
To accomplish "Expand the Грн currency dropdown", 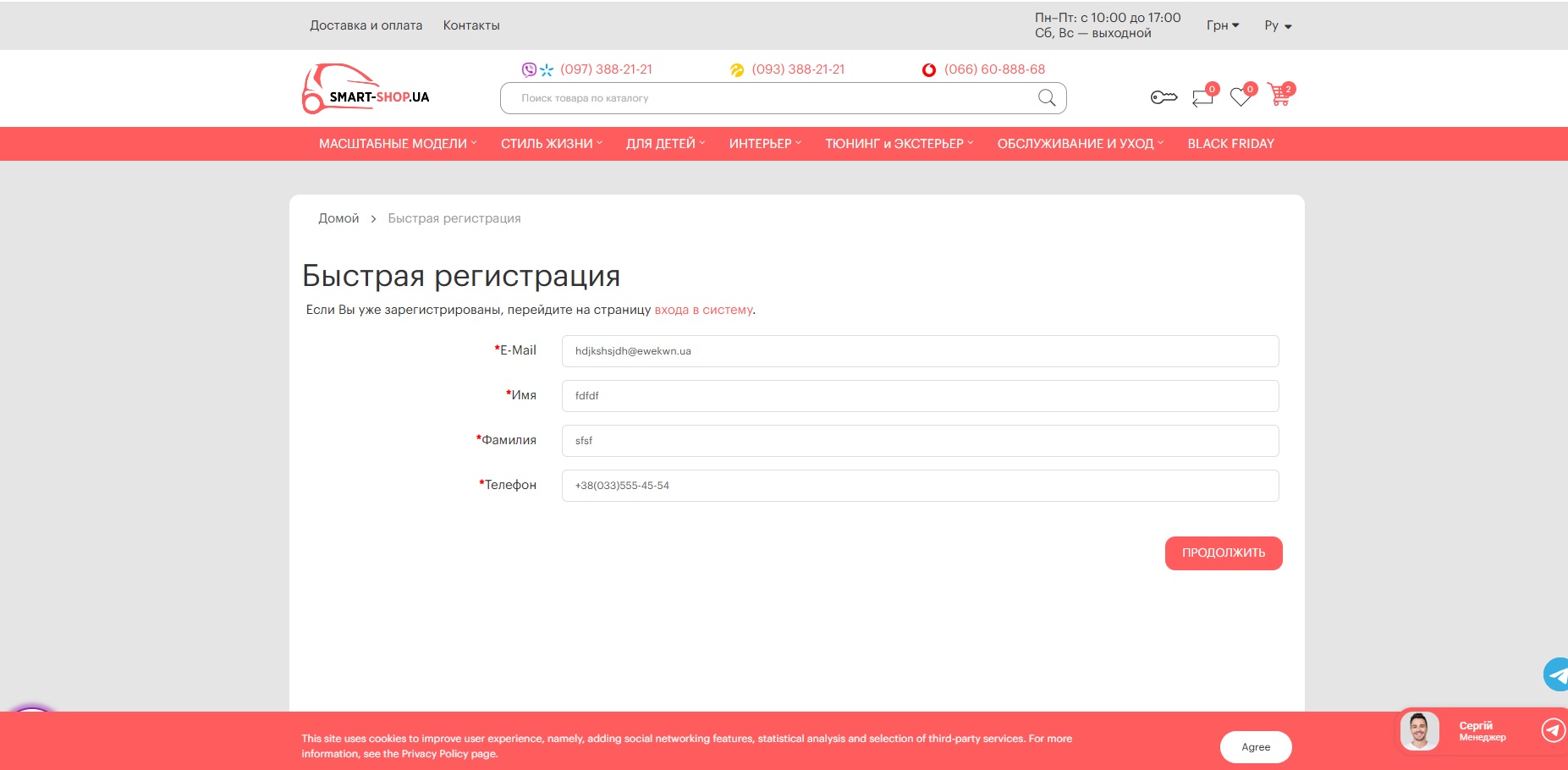I will coord(1222,25).
